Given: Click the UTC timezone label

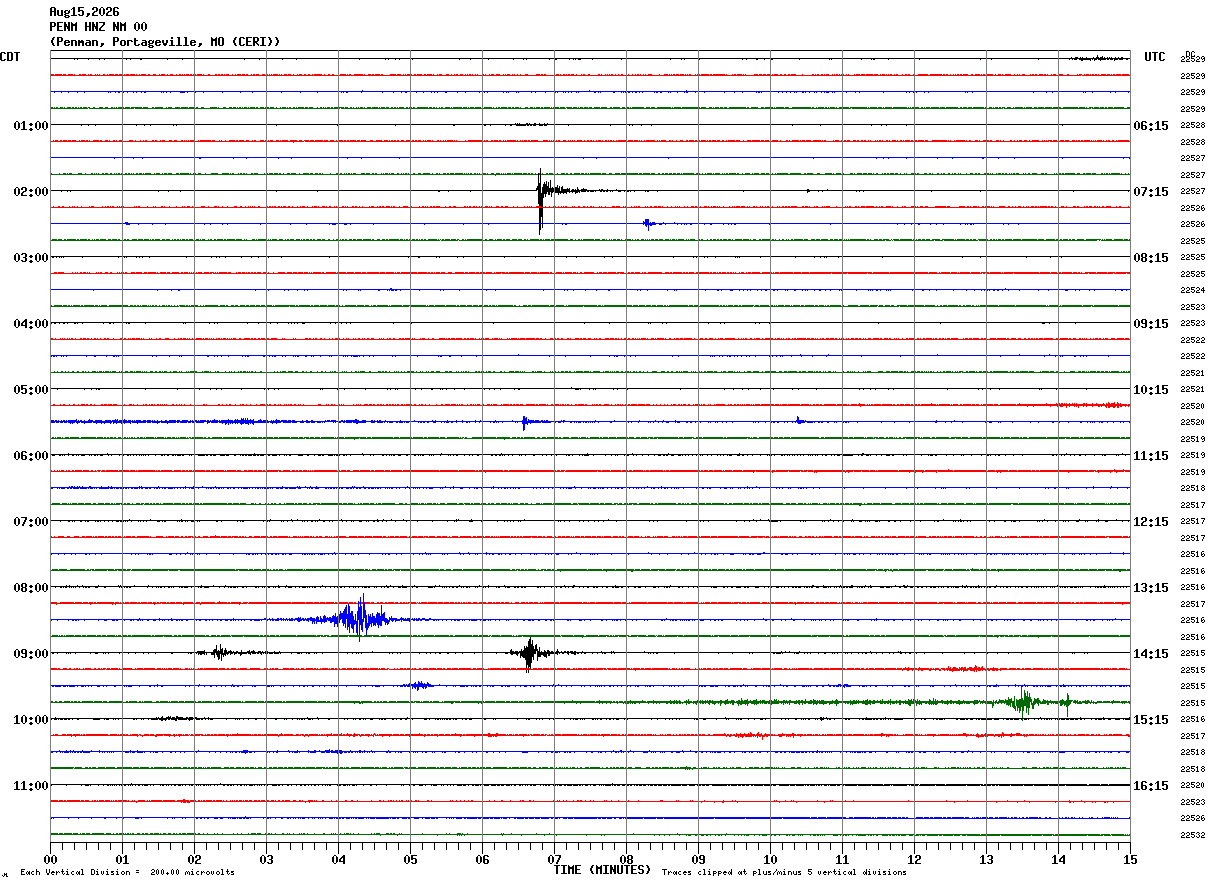Looking at the screenshot, I should (x=1155, y=57).
